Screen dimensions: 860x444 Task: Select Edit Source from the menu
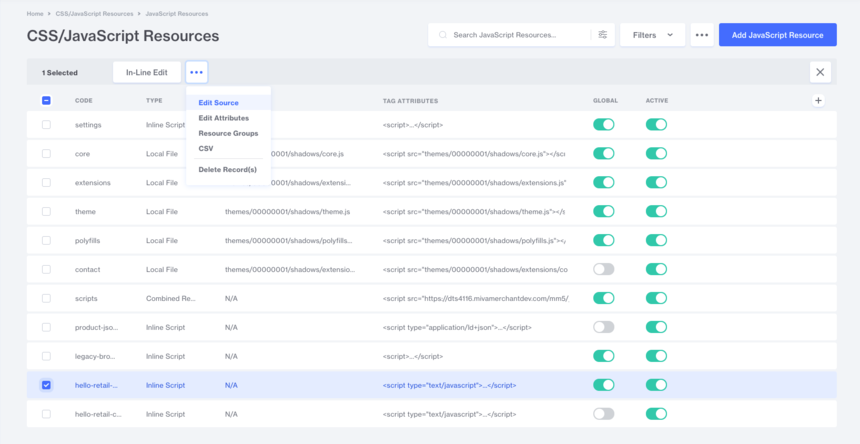218,103
